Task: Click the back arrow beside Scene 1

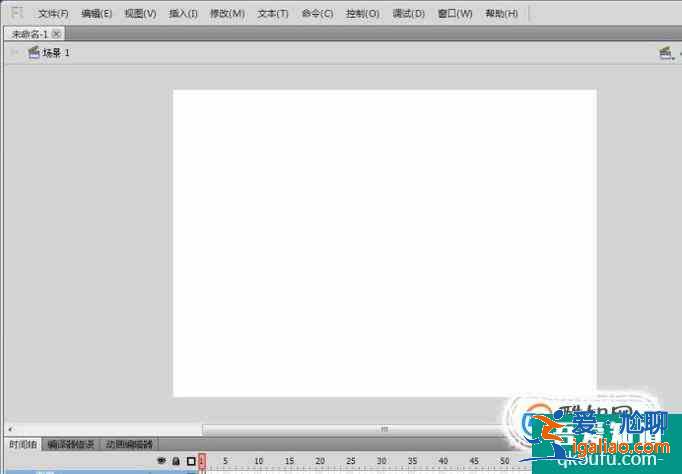Action: 14,52
